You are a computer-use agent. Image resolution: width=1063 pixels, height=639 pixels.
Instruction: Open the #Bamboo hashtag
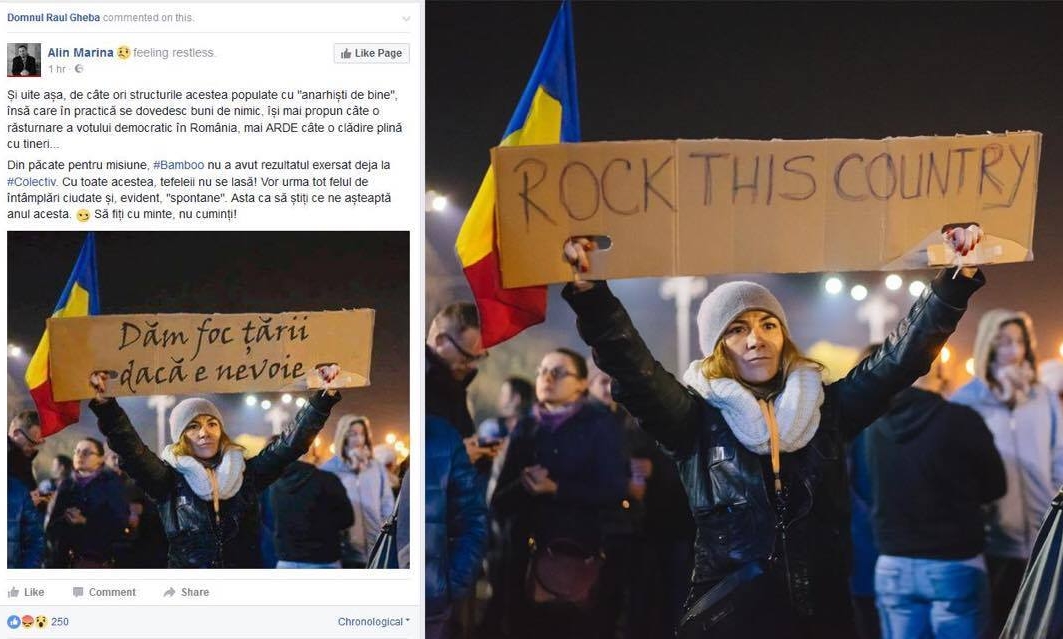[178, 165]
